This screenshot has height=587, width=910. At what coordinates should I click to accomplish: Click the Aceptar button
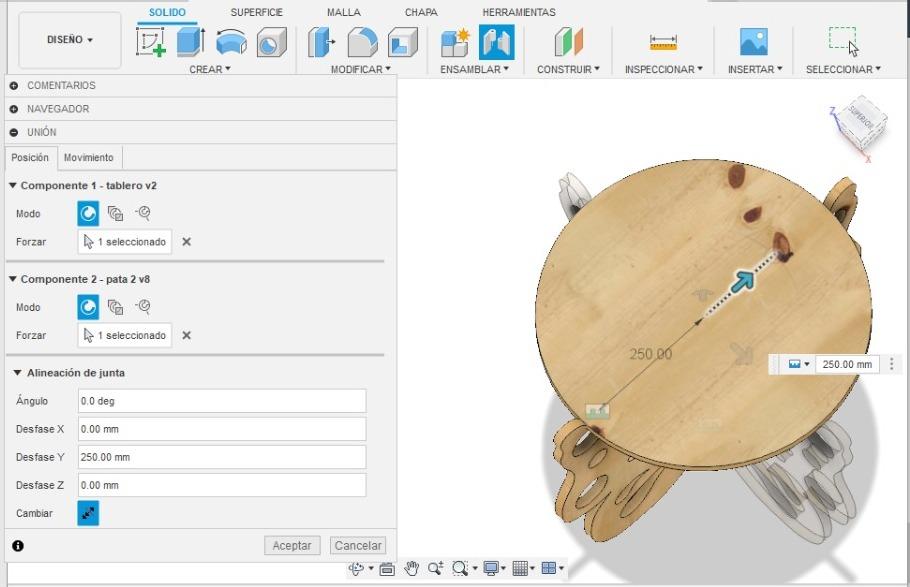coord(292,545)
